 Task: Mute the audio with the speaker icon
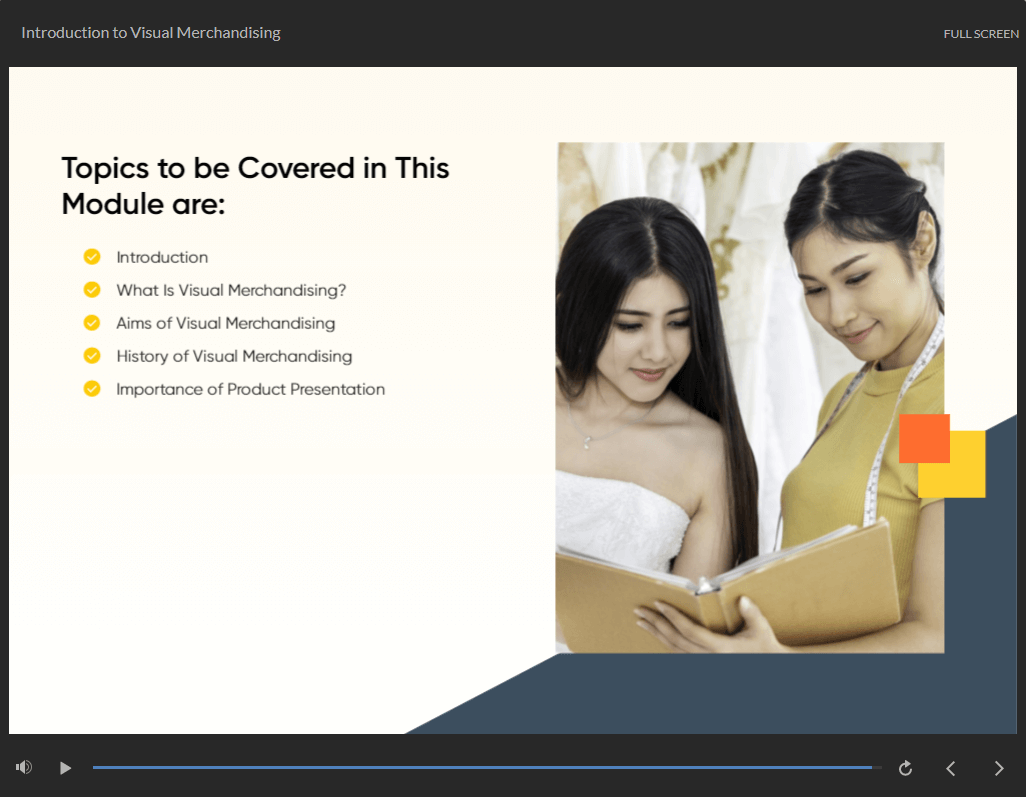[24, 767]
